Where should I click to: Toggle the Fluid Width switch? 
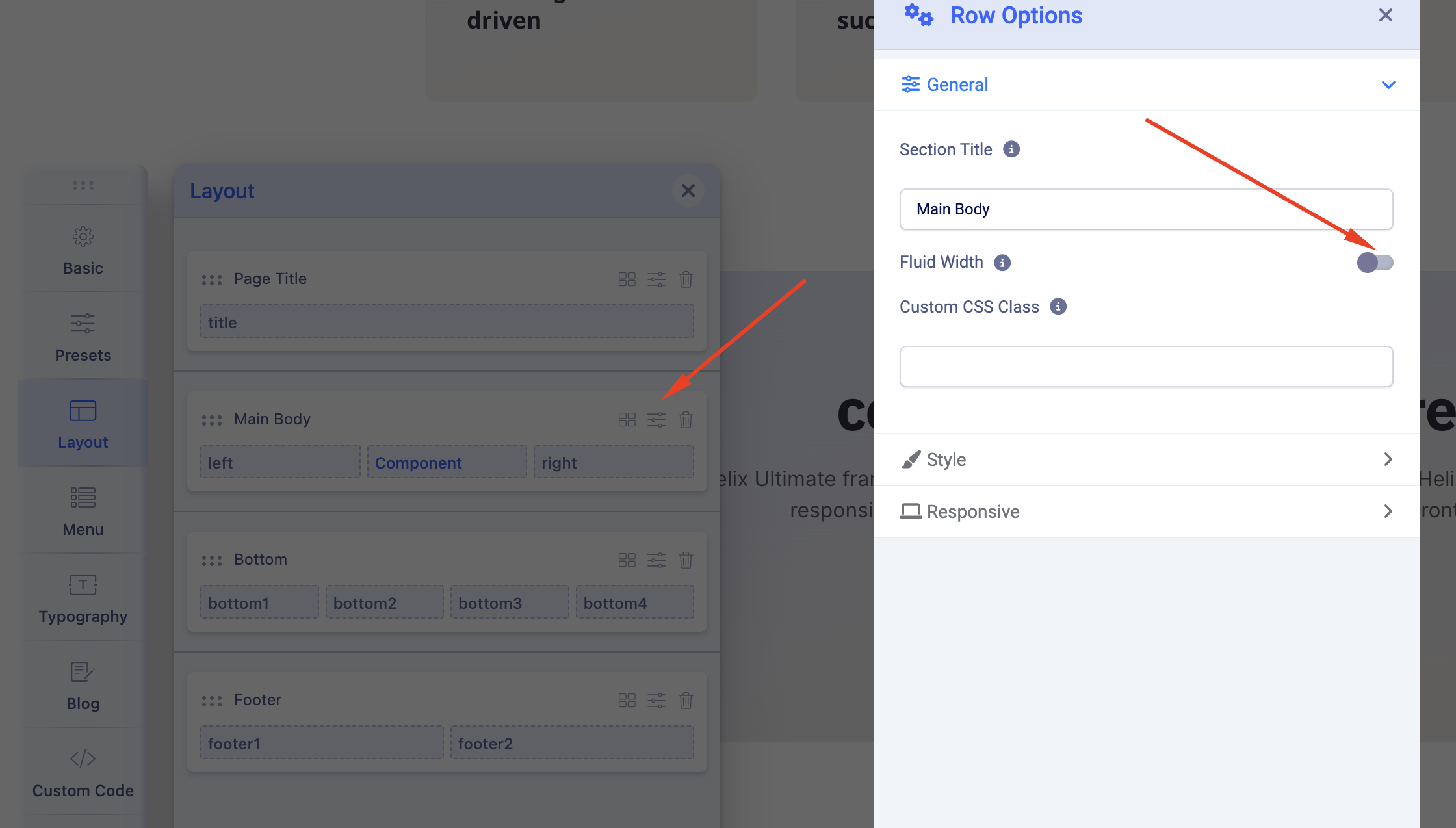pos(1375,263)
